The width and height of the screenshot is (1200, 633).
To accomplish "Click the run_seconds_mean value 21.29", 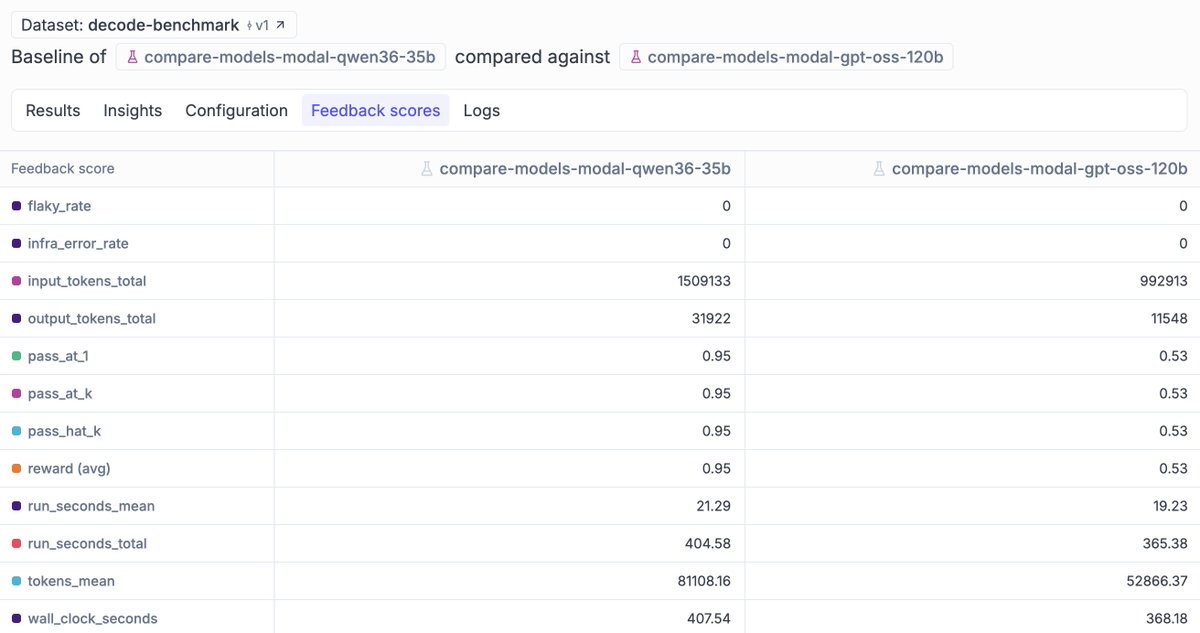I will pyautogui.click(x=714, y=506).
